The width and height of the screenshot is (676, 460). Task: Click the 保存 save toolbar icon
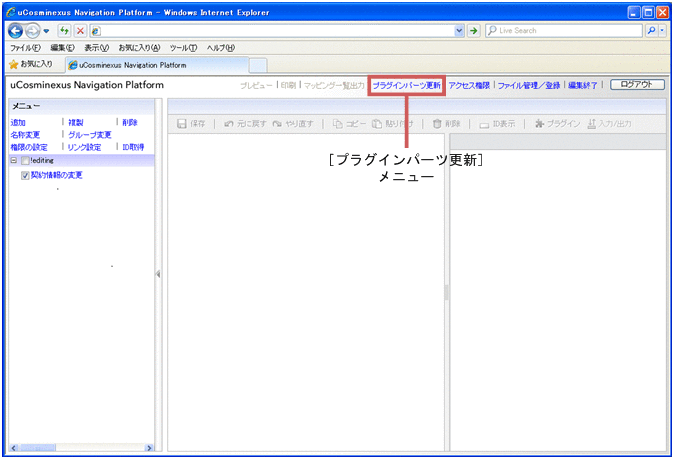tap(181, 124)
